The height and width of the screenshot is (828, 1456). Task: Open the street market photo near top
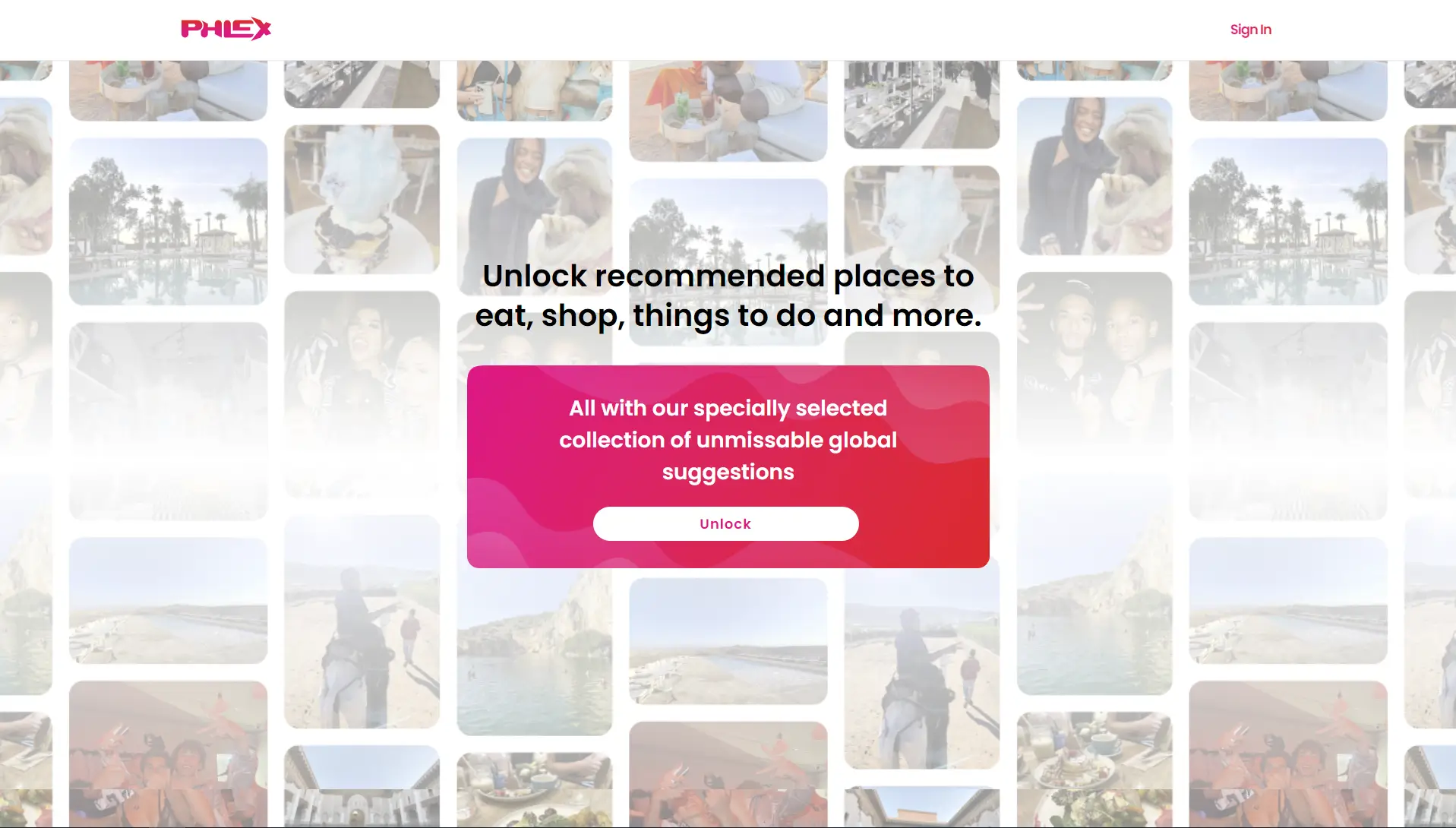pos(921,104)
